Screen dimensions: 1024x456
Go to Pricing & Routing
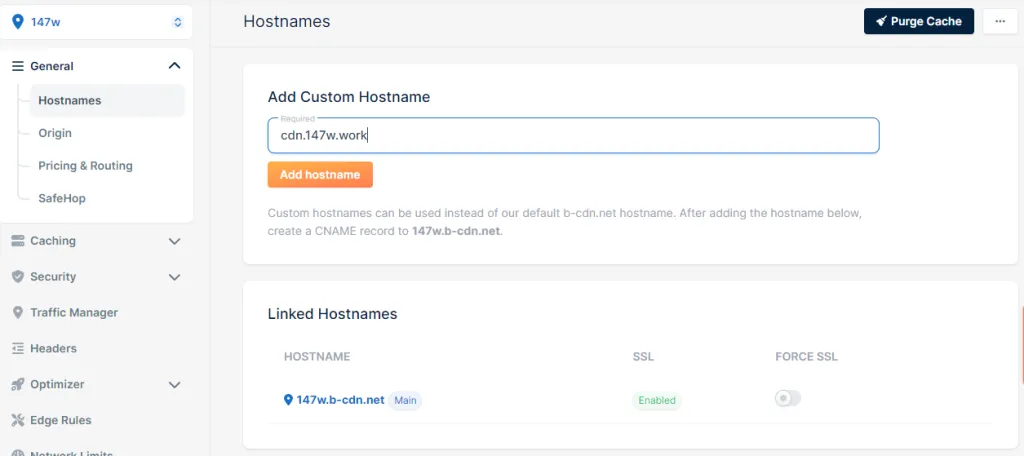point(85,166)
